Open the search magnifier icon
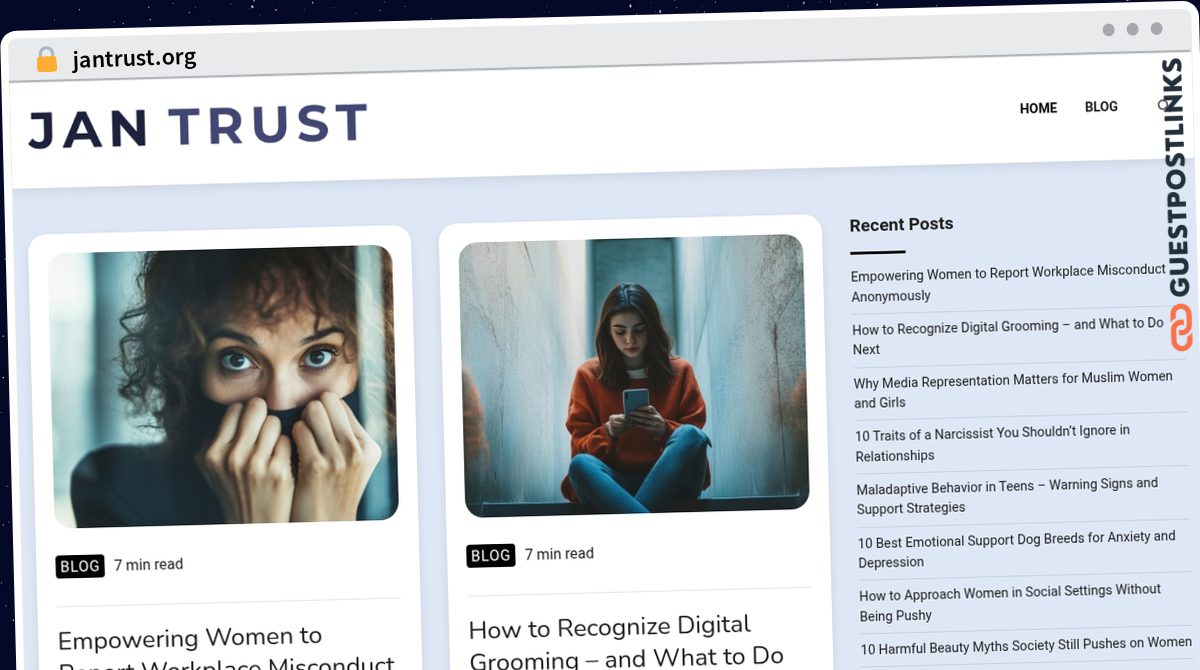This screenshot has height=670, width=1200. click(x=1164, y=105)
